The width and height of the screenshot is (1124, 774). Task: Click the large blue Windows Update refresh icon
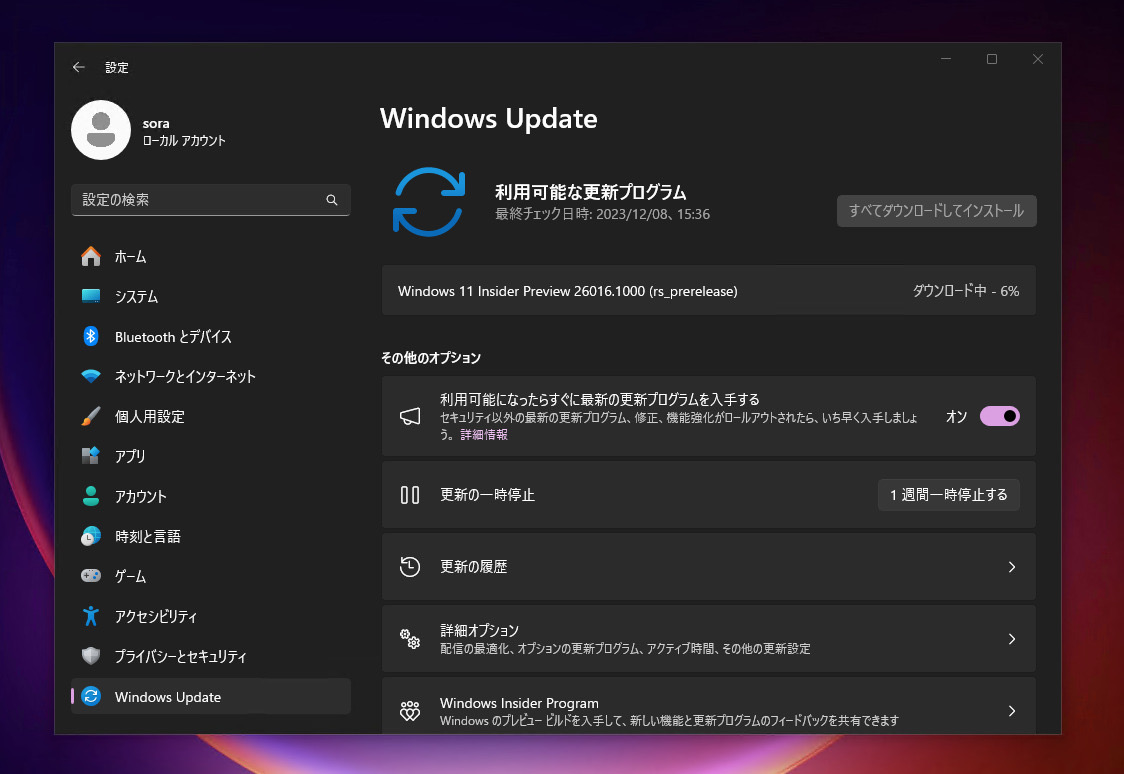(429, 201)
